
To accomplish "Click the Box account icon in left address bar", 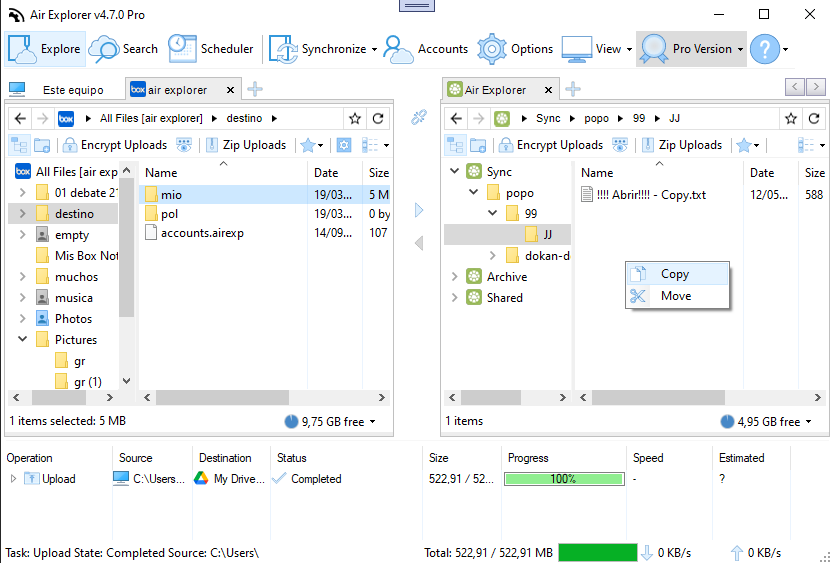I will coord(65,118).
